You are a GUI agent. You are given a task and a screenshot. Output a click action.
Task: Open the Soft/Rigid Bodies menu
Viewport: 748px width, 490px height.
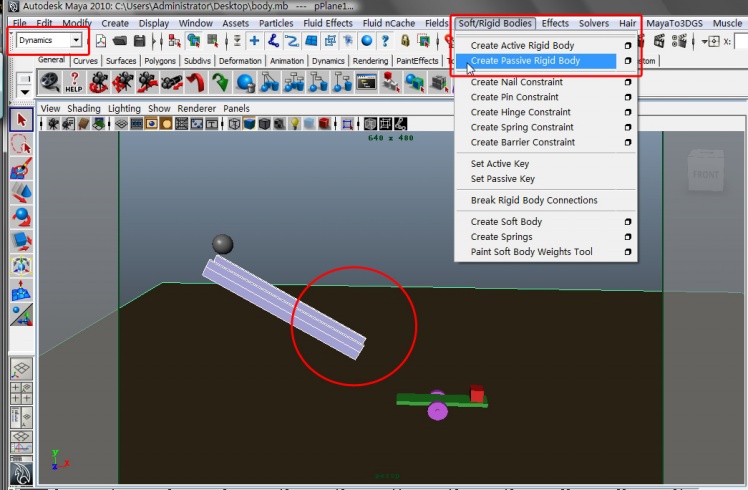[495, 23]
